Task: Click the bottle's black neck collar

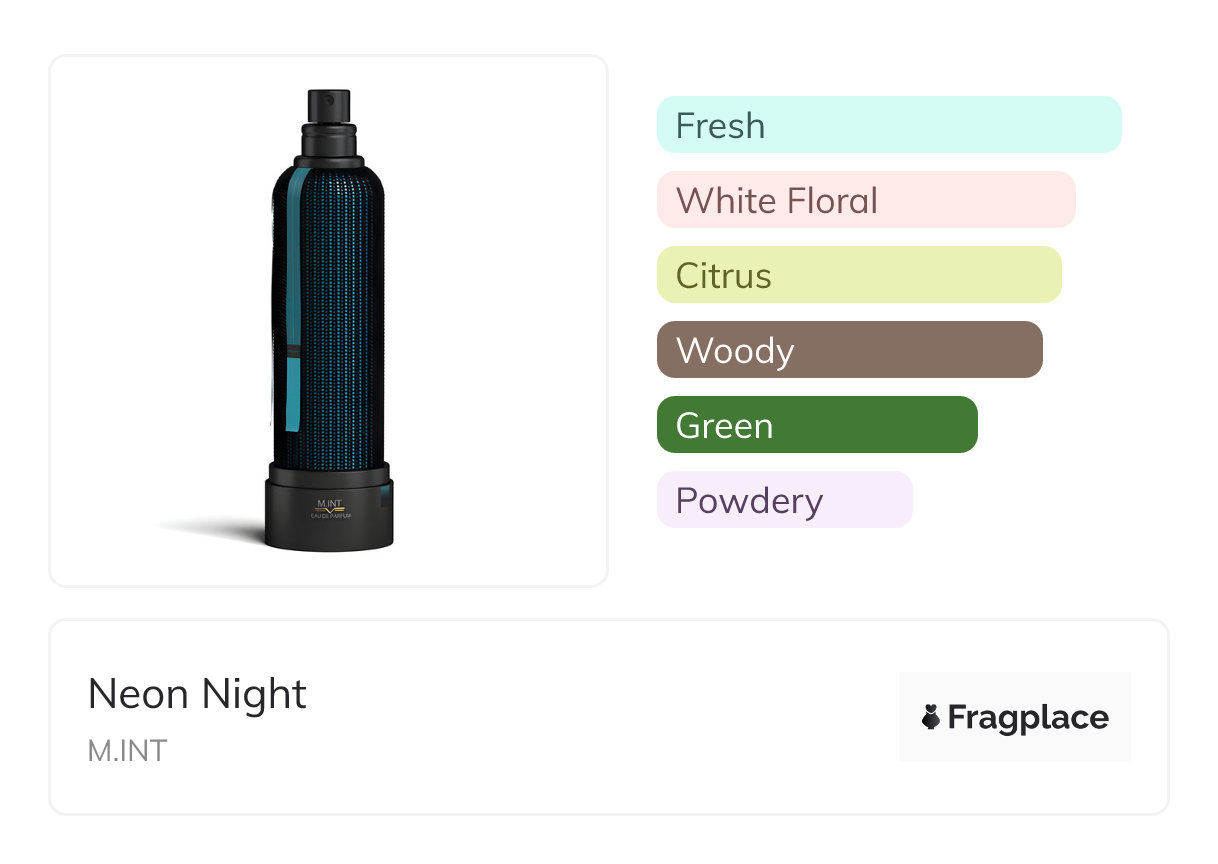Action: [x=329, y=146]
